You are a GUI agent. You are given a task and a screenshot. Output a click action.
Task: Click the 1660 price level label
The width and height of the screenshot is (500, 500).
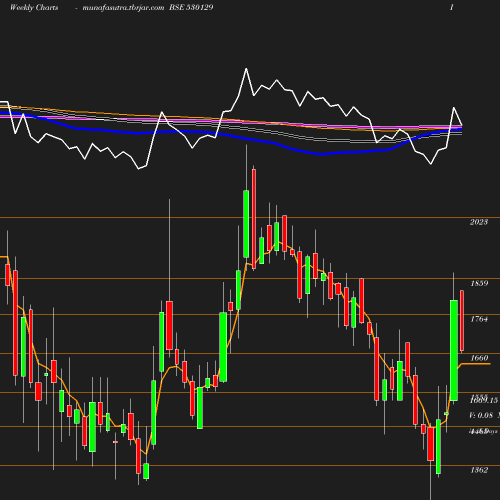pyautogui.click(x=479, y=358)
